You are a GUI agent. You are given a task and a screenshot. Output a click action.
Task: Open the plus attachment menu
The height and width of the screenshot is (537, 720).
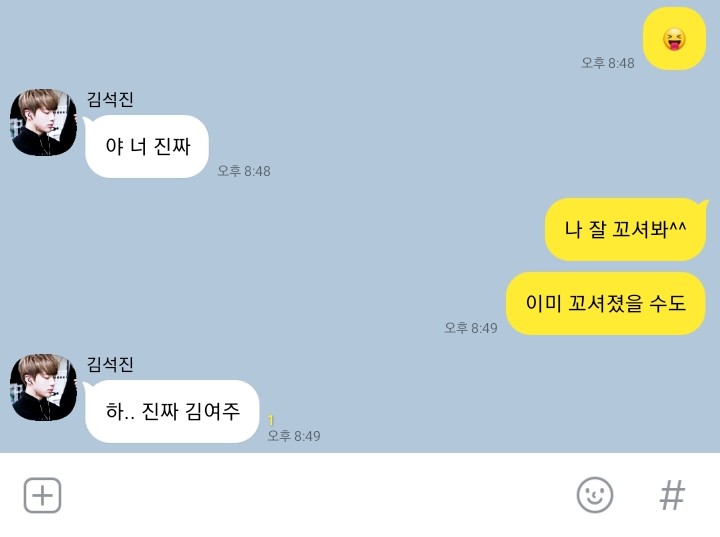pos(42,495)
